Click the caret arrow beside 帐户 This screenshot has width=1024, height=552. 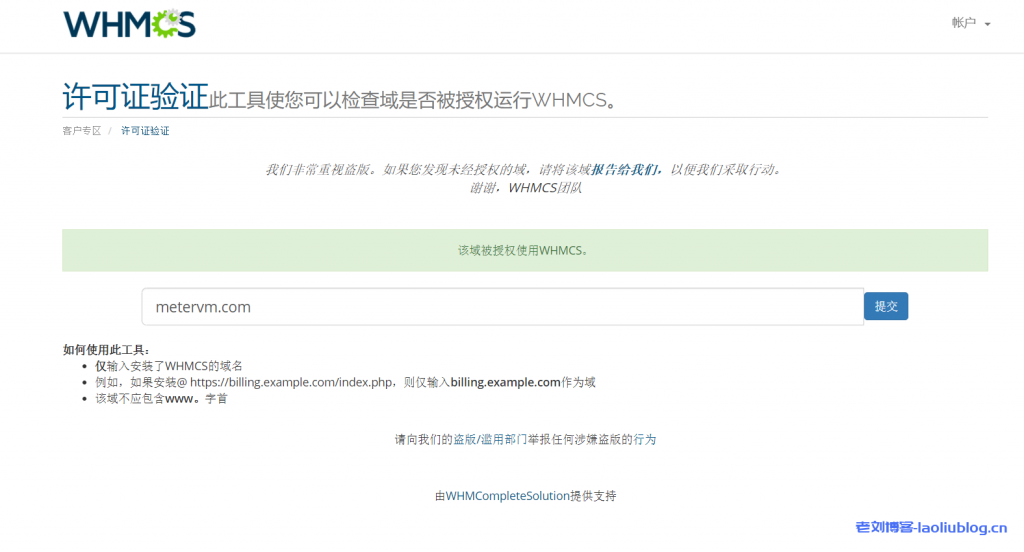[988, 24]
